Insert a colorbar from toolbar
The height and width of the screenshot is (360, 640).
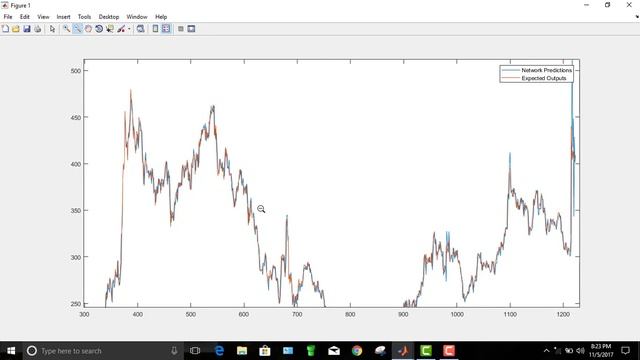(155, 29)
